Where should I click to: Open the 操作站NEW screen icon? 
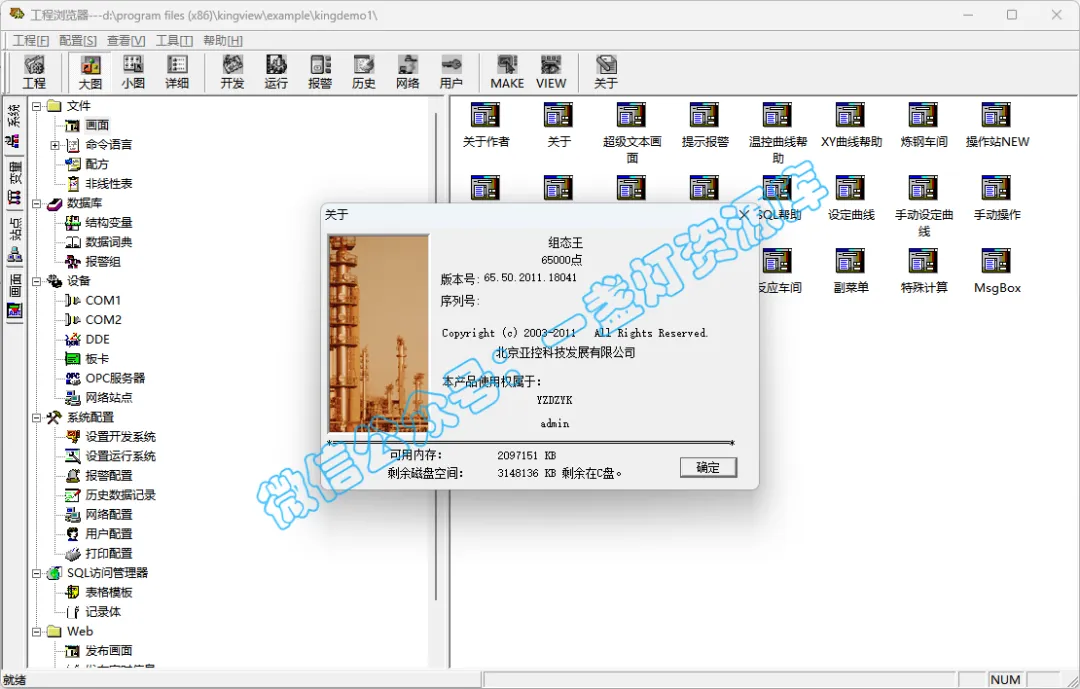(x=997, y=125)
